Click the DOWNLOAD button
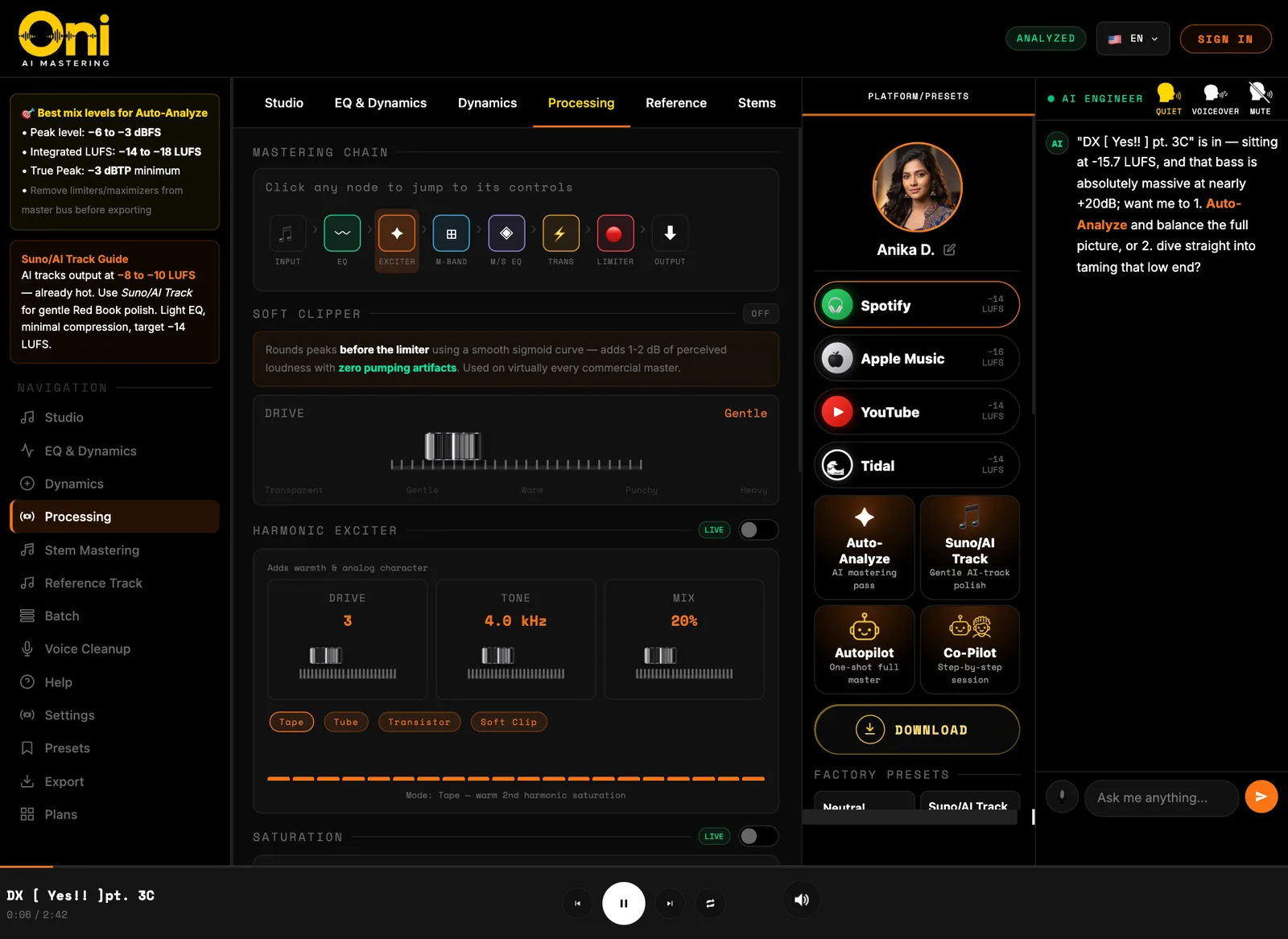The width and height of the screenshot is (1288, 939). point(917,730)
